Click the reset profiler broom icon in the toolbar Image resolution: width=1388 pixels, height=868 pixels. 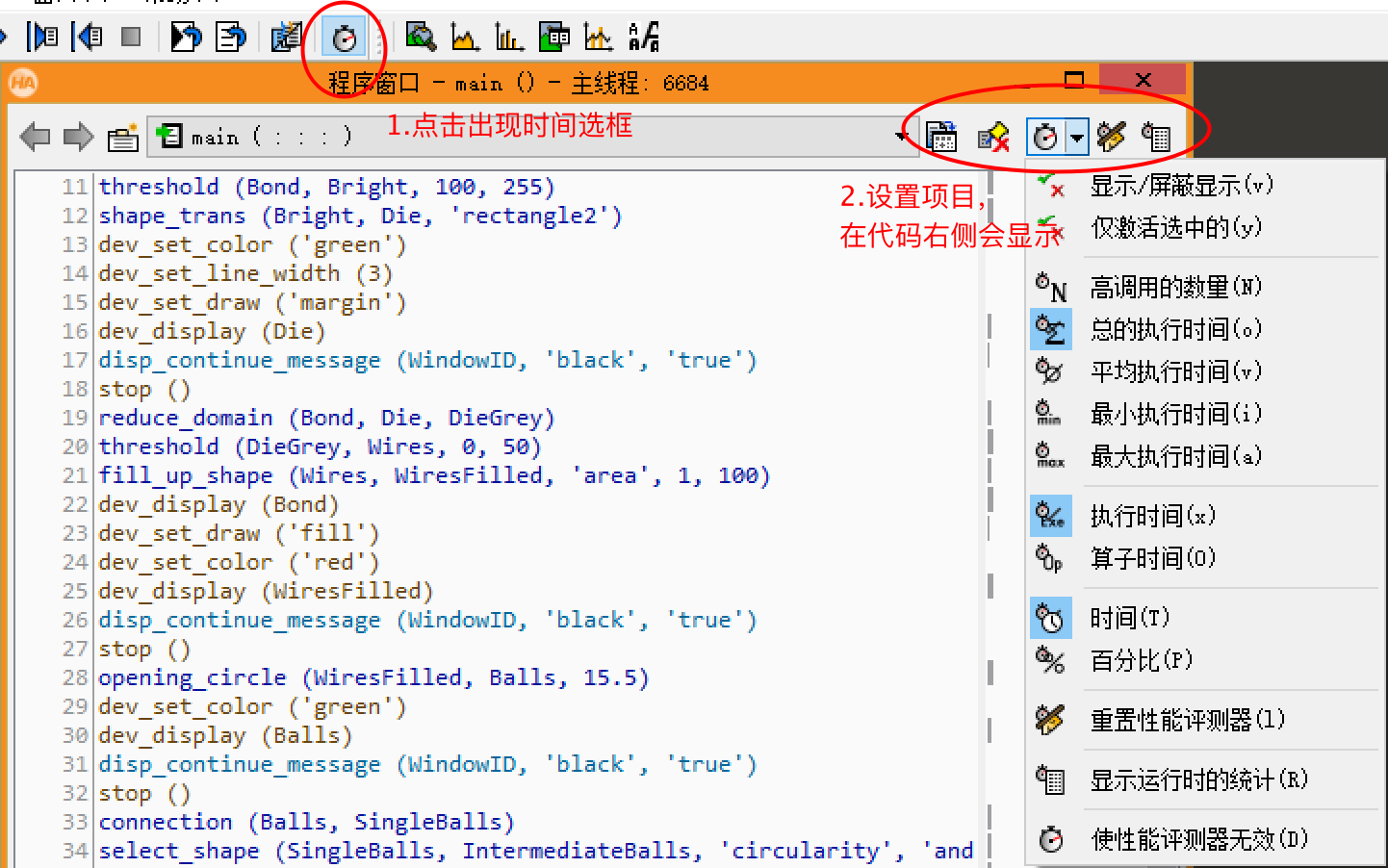click(x=1111, y=138)
